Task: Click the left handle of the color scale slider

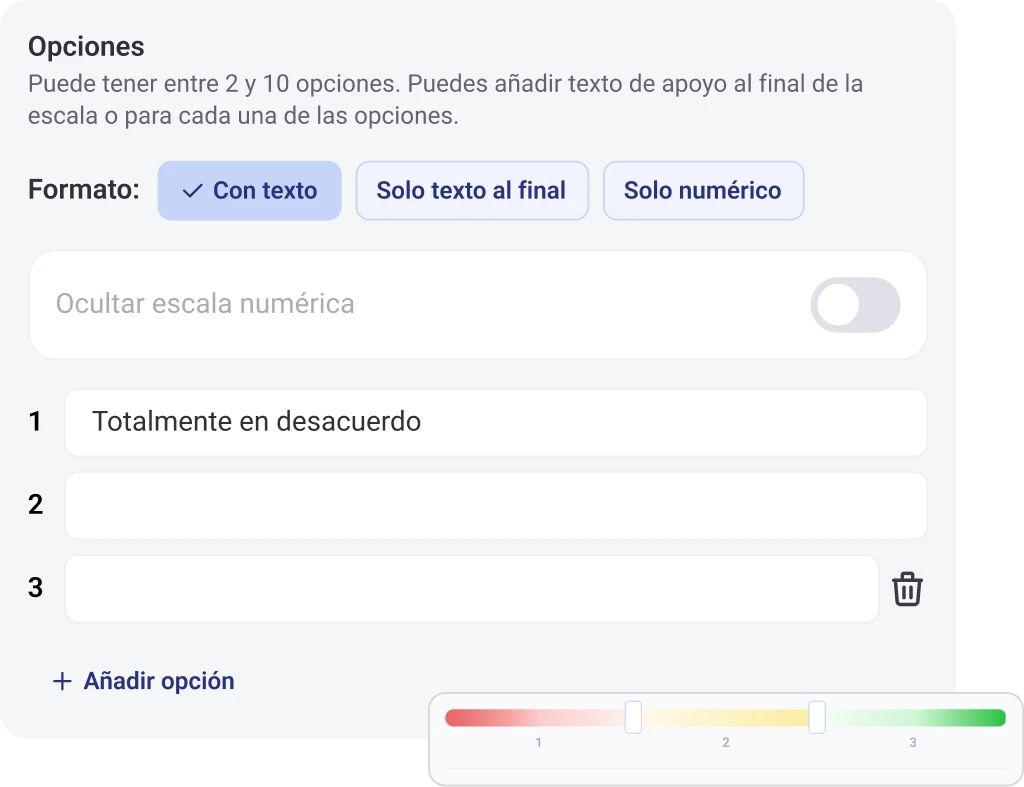Action: tap(633, 716)
